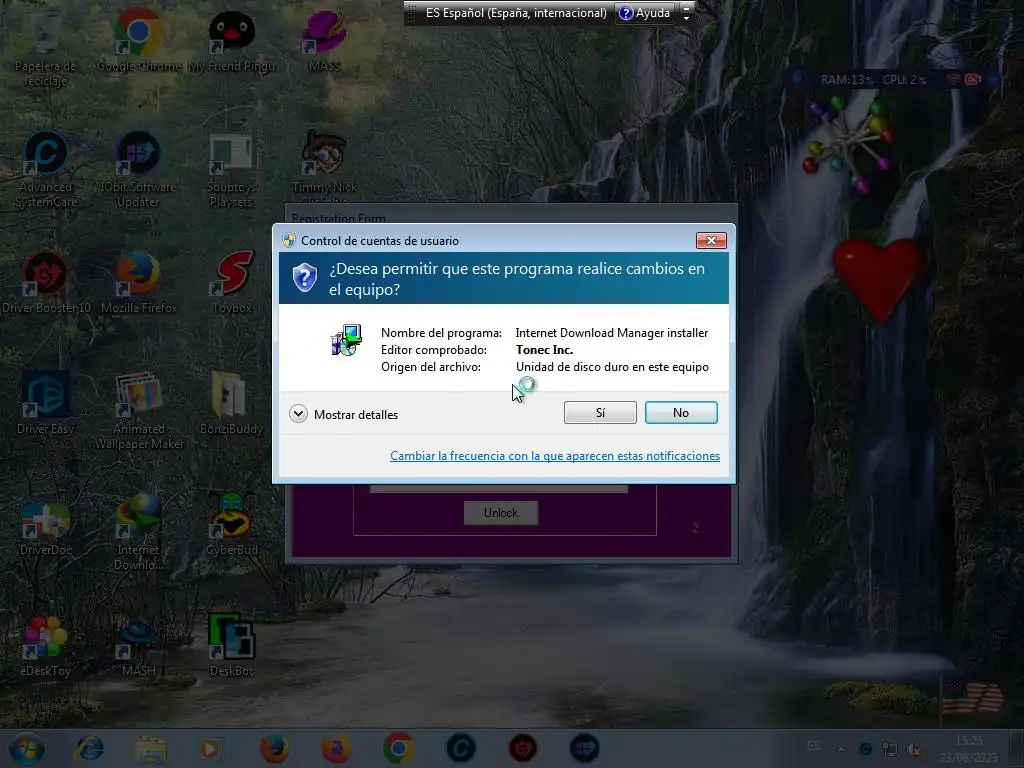Open Internet Explorer from taskbar
Viewport: 1024px width, 768px height.
[89, 748]
